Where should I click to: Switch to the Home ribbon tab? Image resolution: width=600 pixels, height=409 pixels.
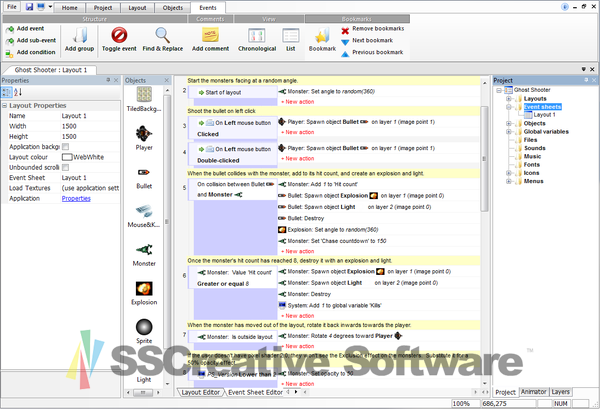(x=70, y=8)
